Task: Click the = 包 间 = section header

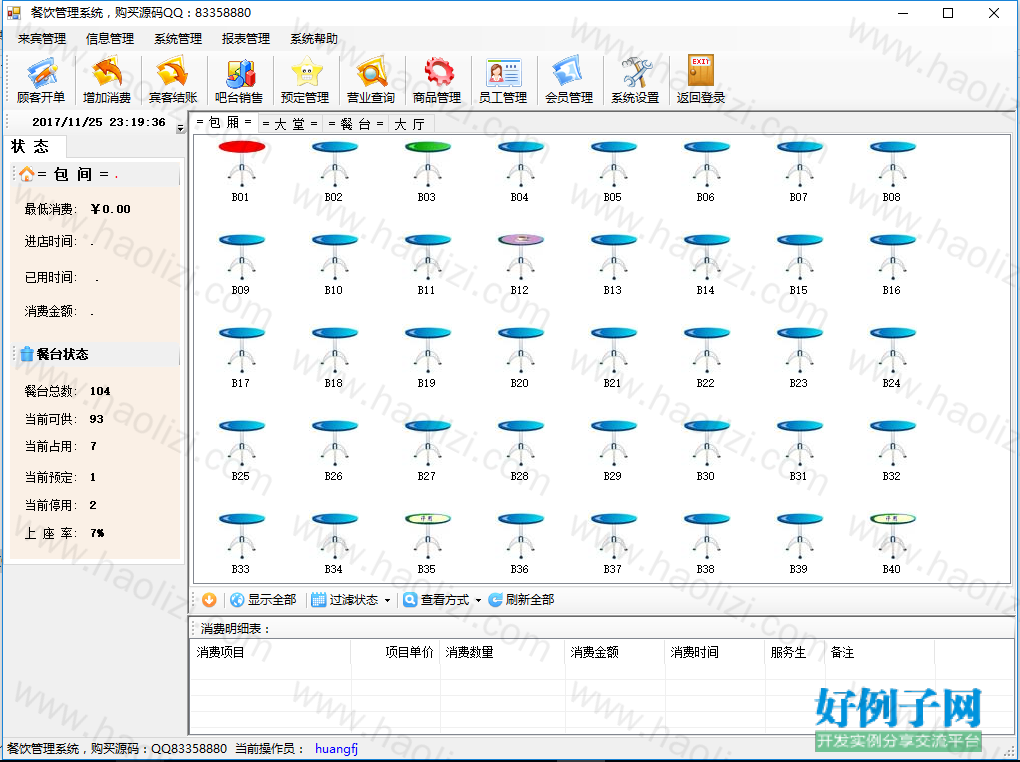Action: click(95, 174)
